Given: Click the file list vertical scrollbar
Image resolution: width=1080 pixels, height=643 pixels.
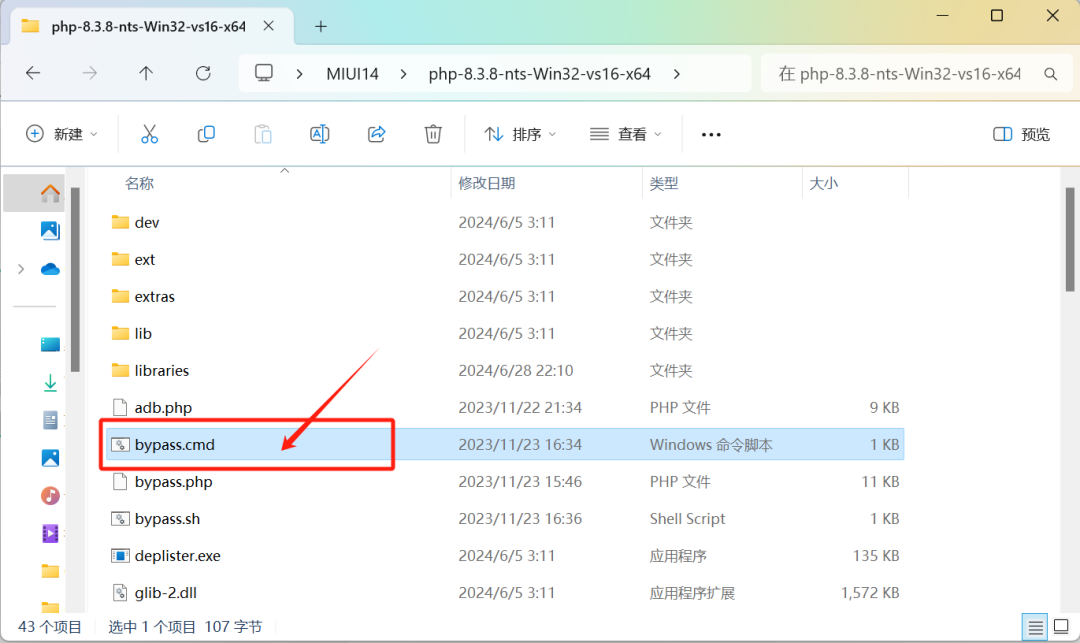Looking at the screenshot, I should pos(1070,239).
